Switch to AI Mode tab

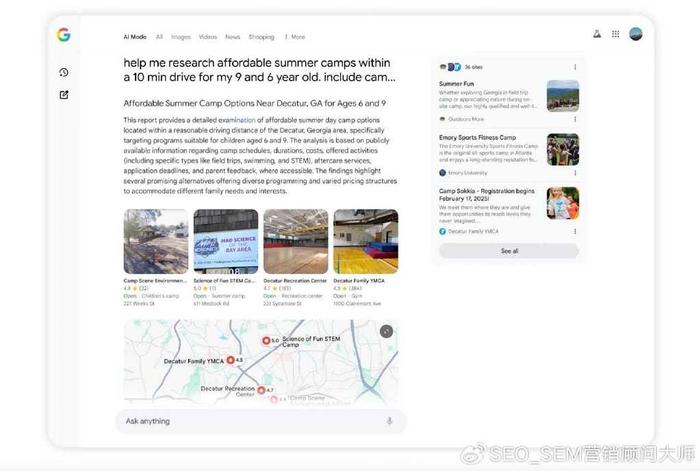pyautogui.click(x=135, y=37)
